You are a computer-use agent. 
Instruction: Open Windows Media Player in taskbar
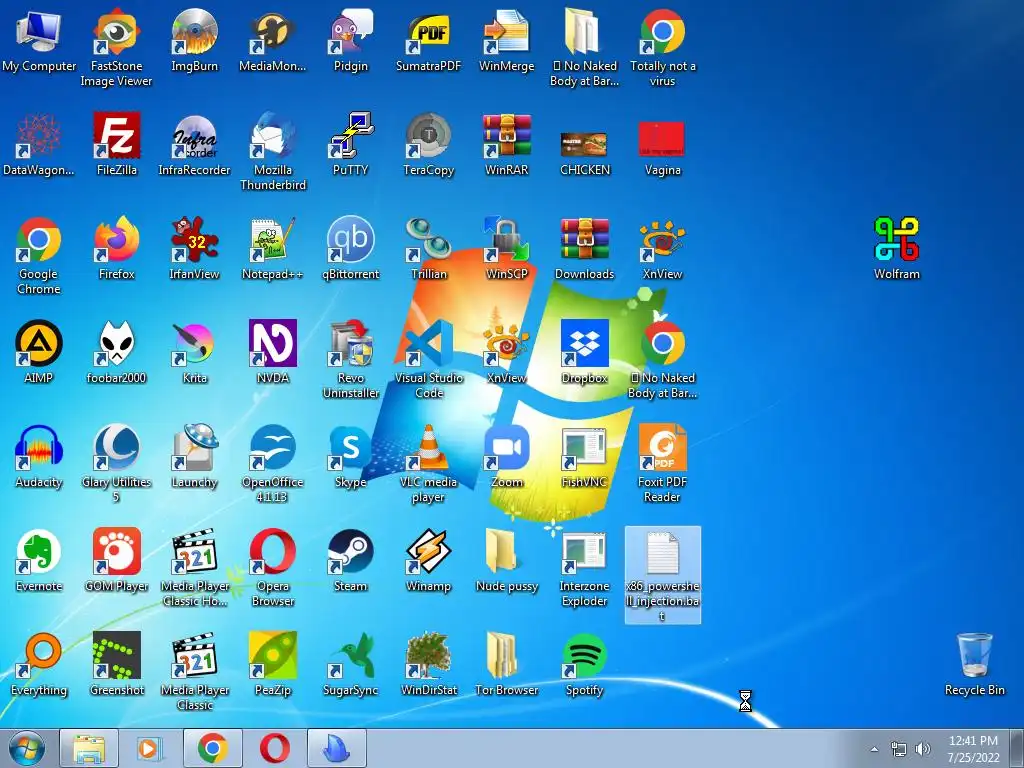point(150,748)
